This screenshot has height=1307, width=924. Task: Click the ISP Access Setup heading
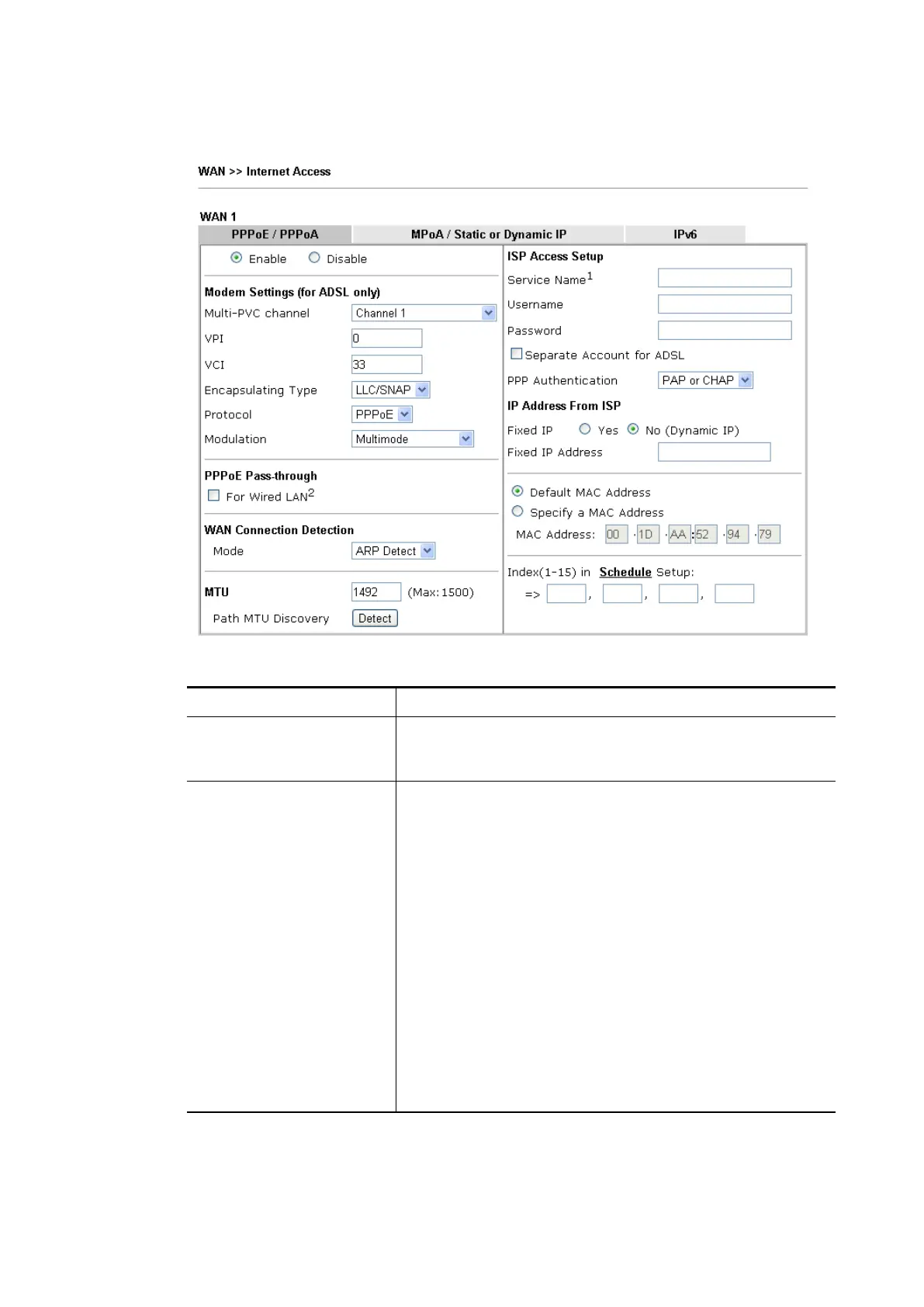click(x=555, y=256)
